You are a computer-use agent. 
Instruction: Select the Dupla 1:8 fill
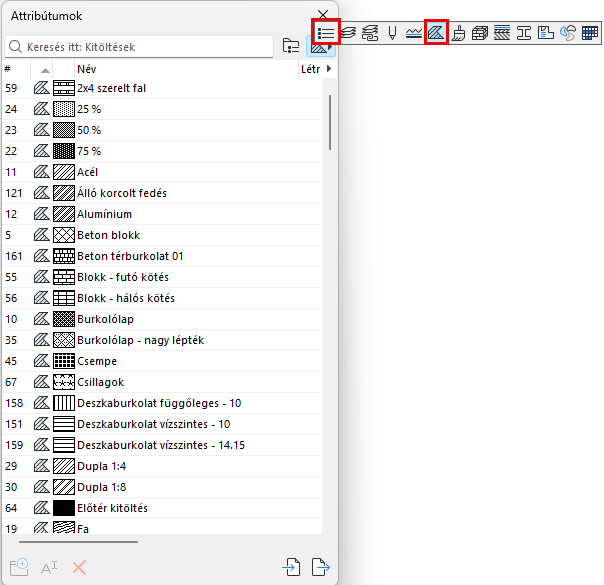pyautogui.click(x=162, y=487)
